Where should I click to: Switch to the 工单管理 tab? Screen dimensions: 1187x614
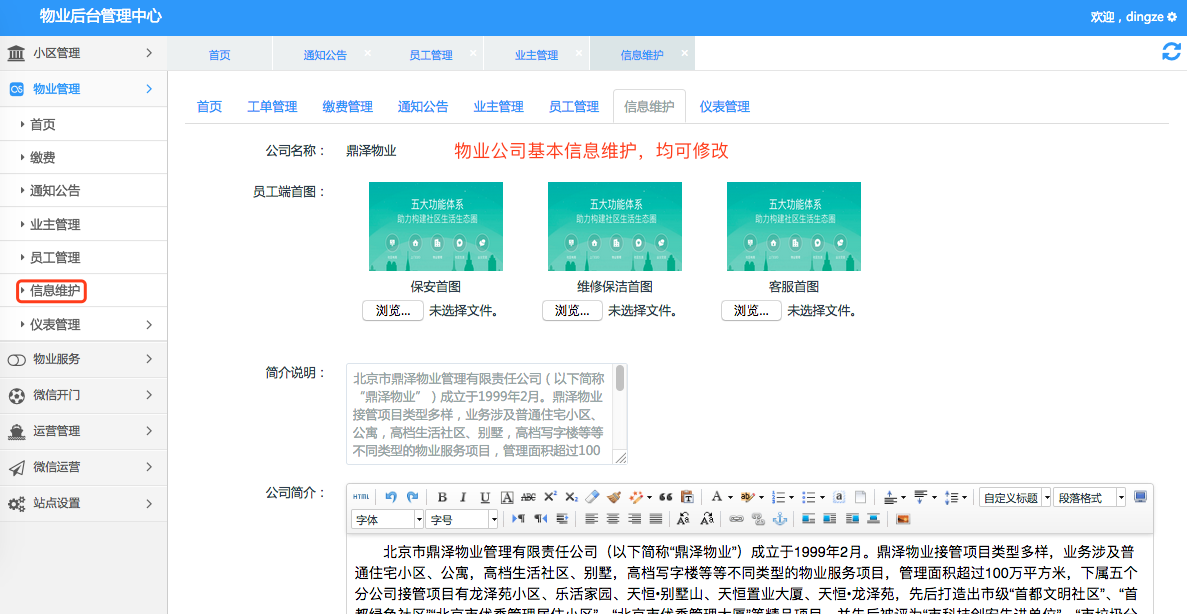[272, 107]
